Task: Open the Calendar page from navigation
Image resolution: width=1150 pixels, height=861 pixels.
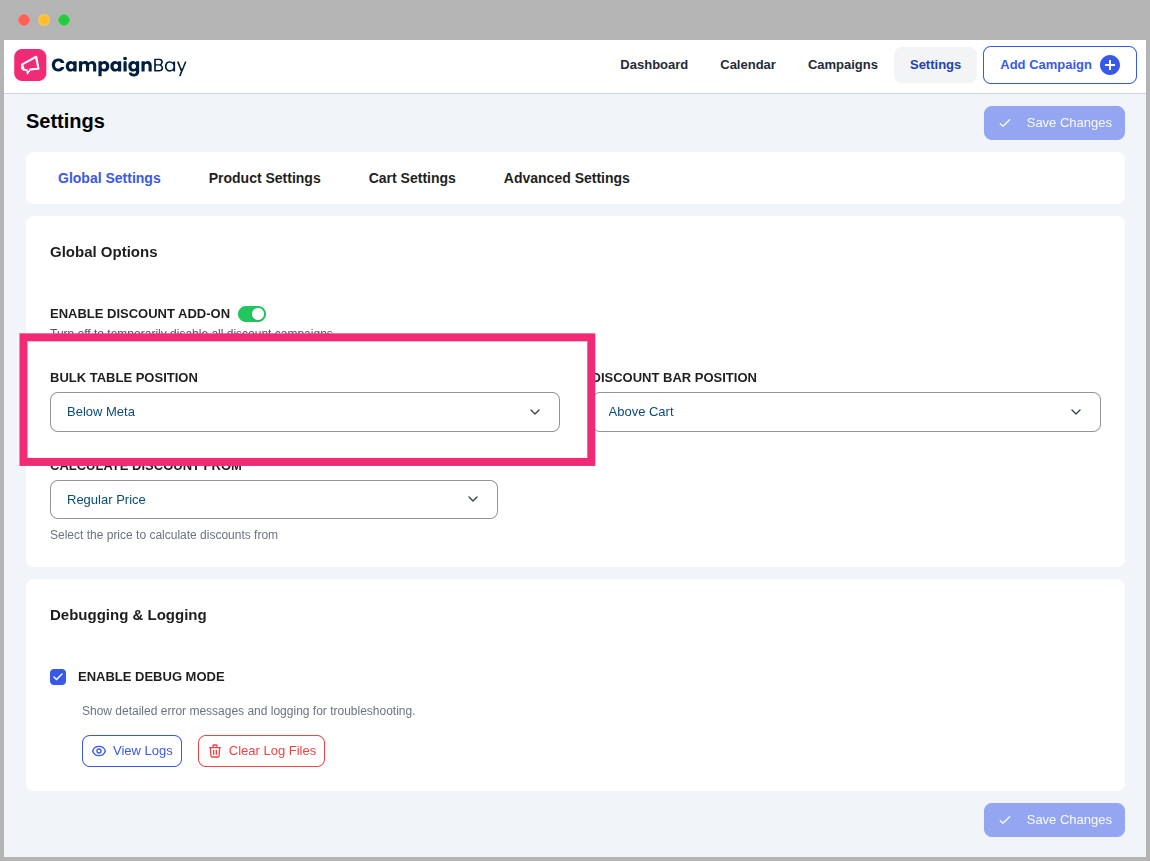Action: click(x=748, y=65)
